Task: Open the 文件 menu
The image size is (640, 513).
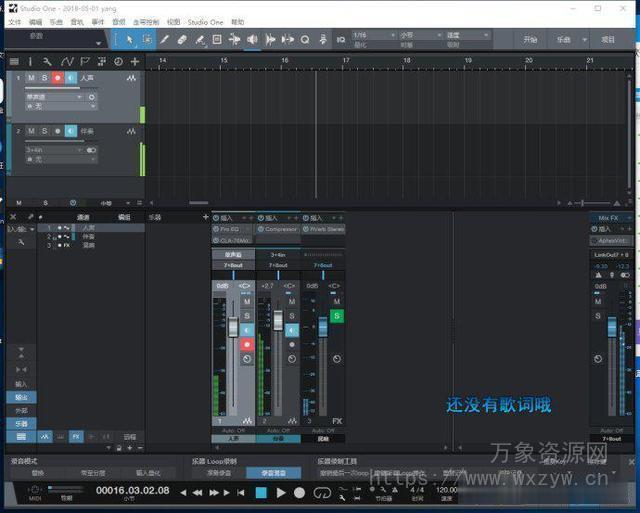Action: (14, 21)
